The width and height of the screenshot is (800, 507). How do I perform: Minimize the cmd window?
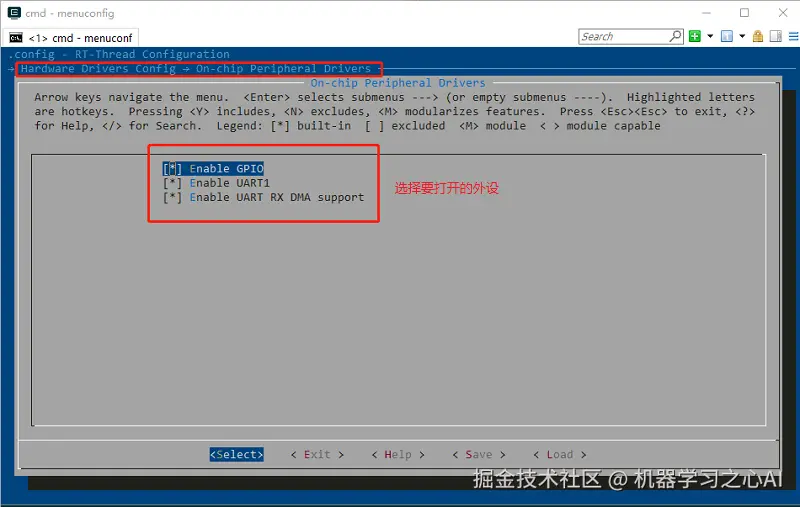tap(706, 13)
